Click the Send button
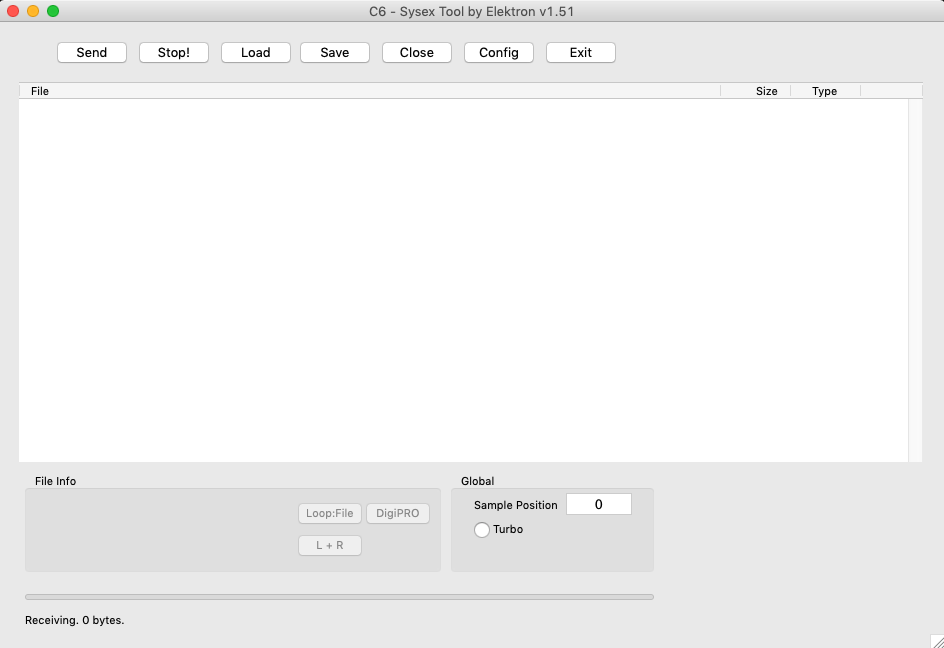The width and height of the screenshot is (944, 648). 92,52
